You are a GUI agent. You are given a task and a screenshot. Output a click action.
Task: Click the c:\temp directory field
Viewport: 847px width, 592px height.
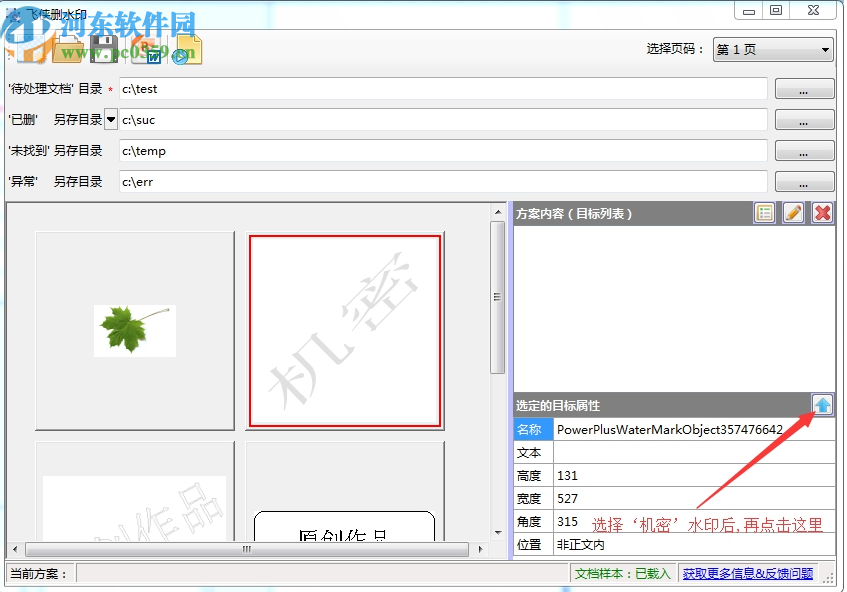coord(443,151)
